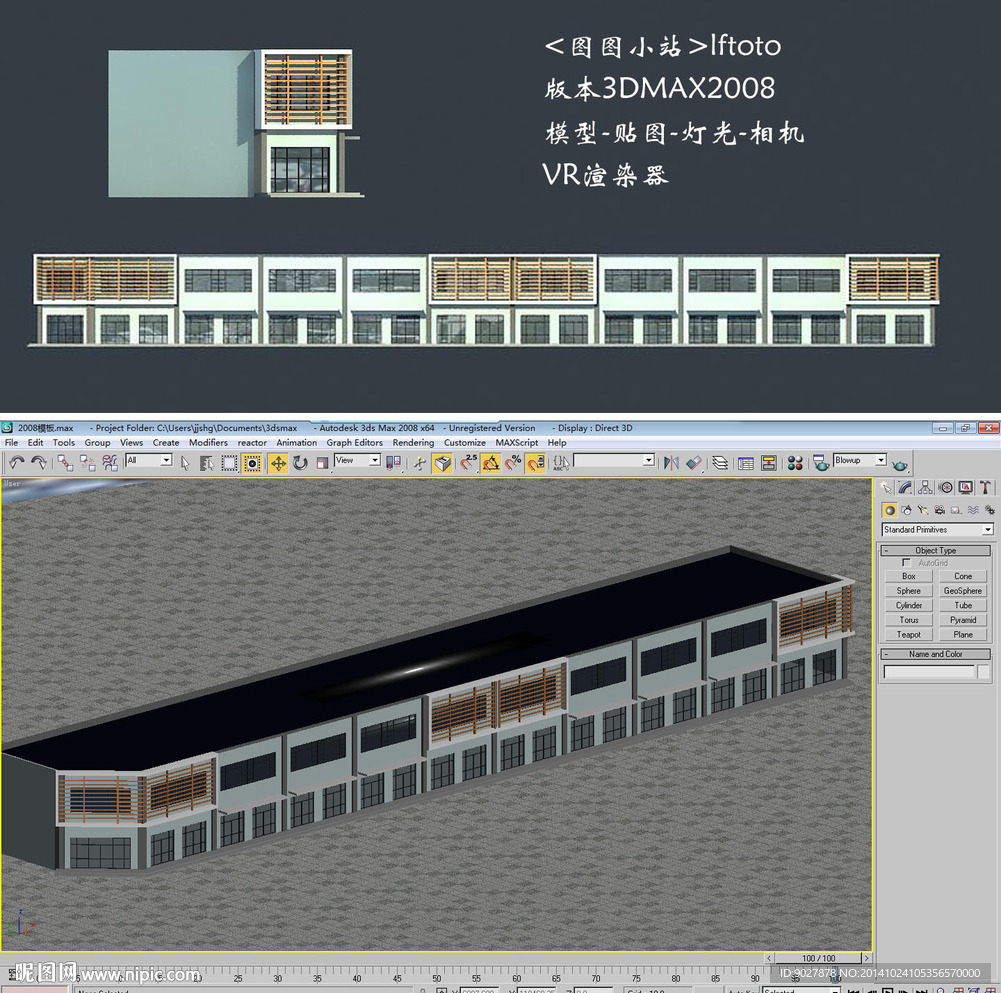Viewport: 1001px width, 993px height.
Task: Click the Box primitive button
Action: 908,576
